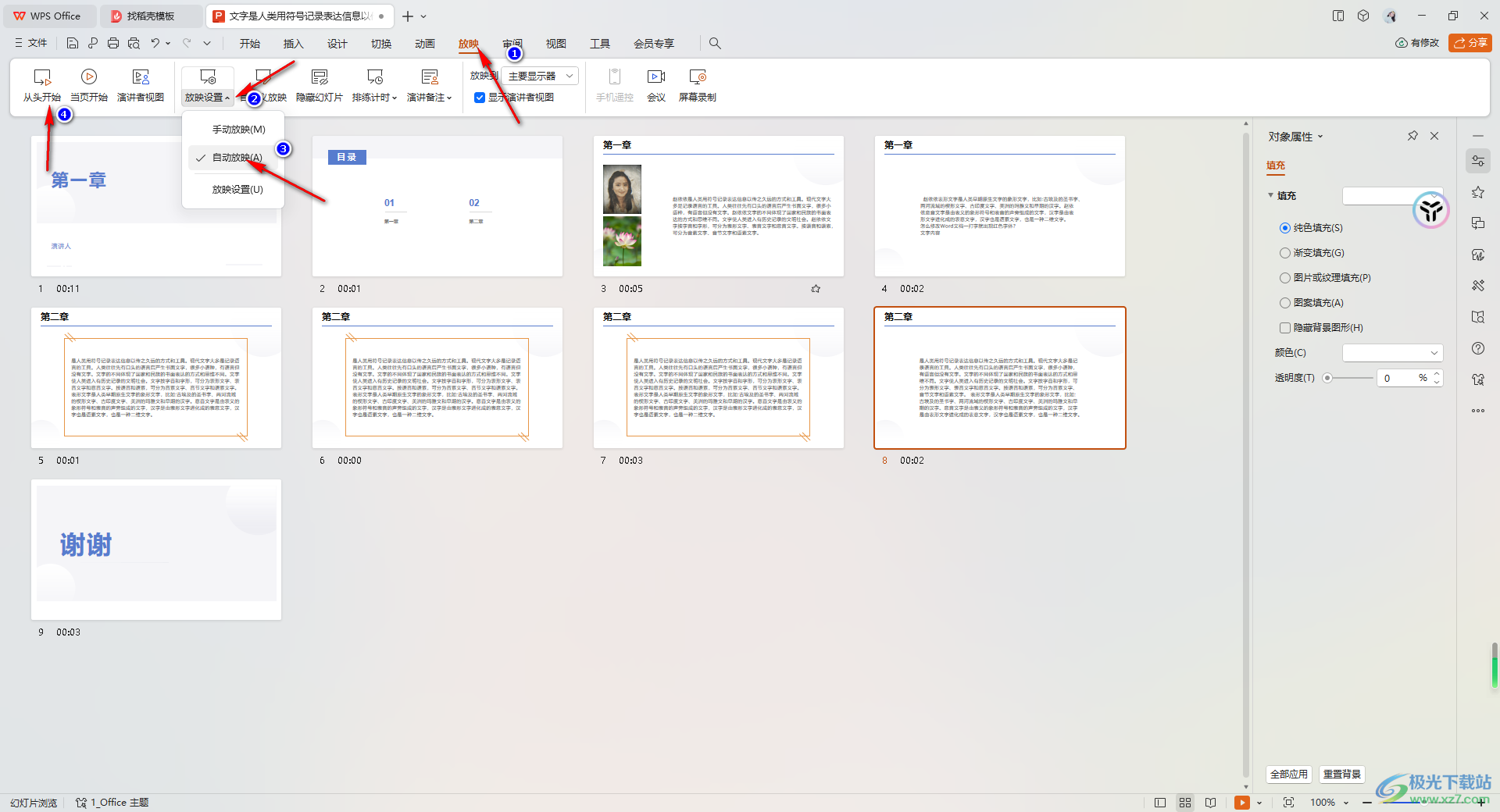Open the more options ellipsis in right sidebar
This screenshot has width=1500, height=812.
coord(1478,411)
